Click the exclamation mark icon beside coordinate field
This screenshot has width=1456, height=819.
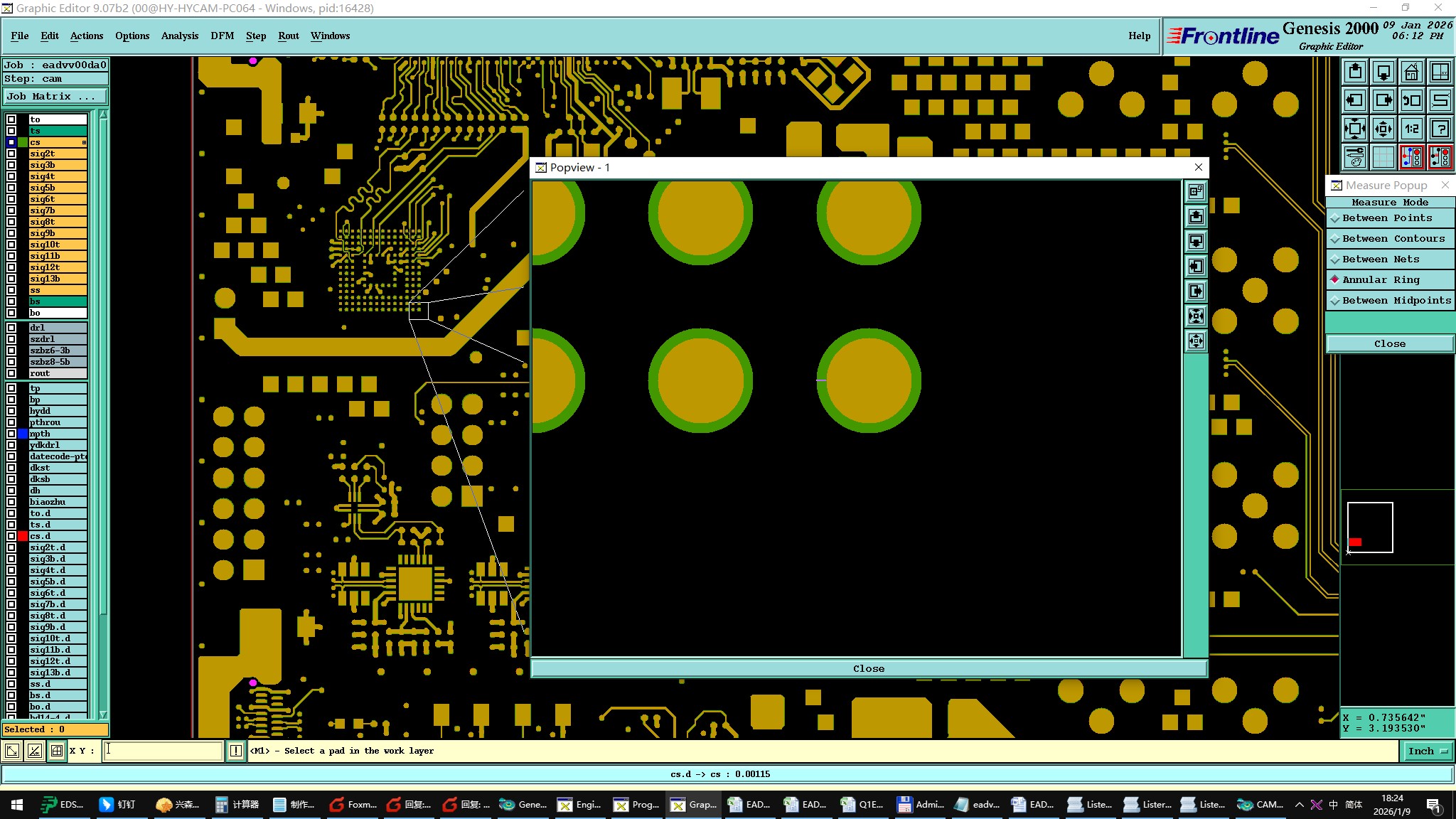(x=236, y=751)
